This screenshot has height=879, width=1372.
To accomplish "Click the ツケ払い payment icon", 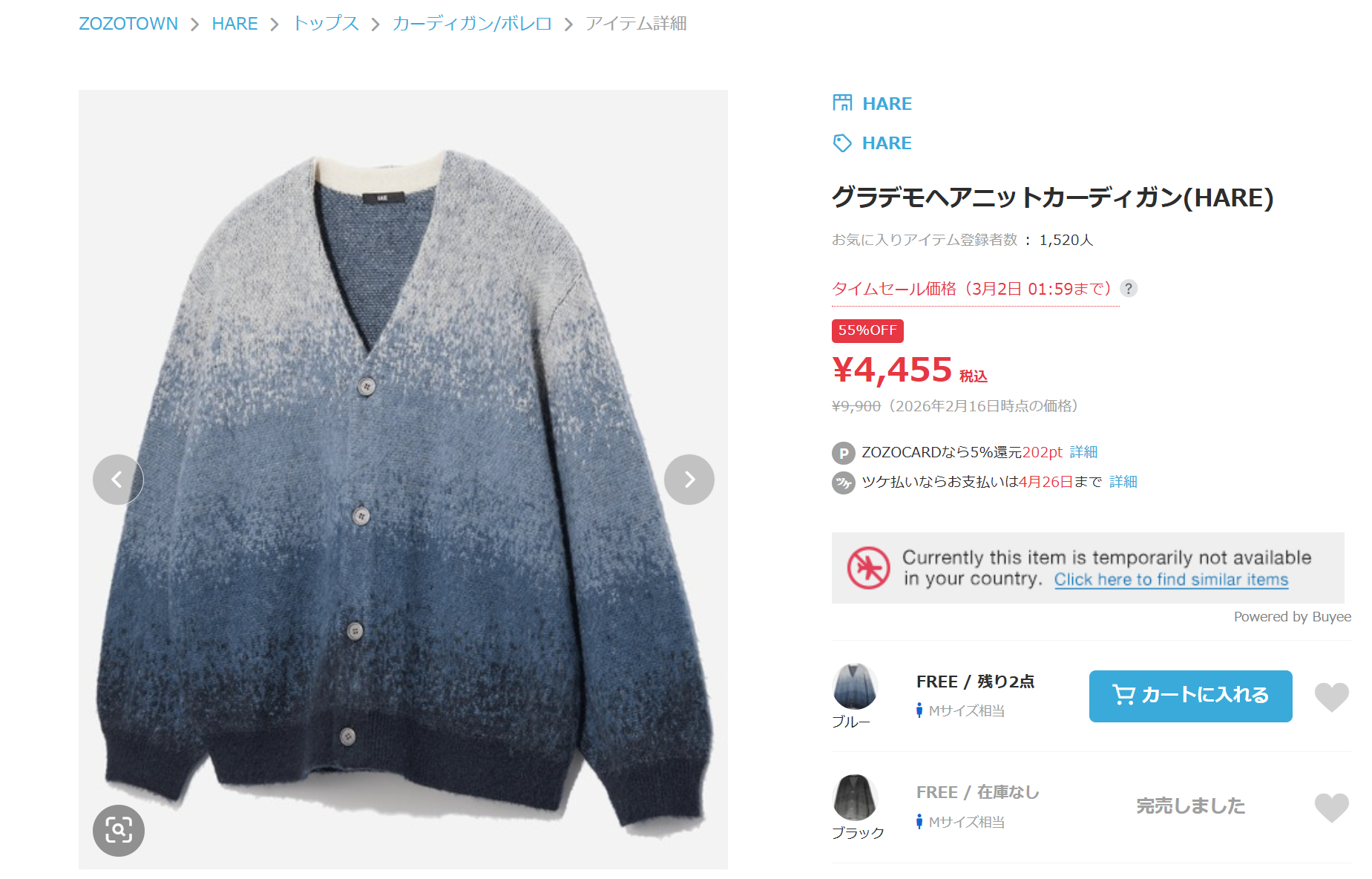I will coord(843,483).
